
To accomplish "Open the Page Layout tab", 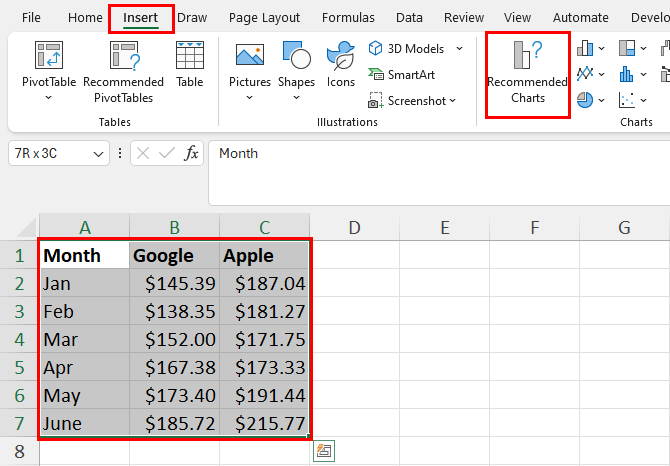I will [264, 18].
